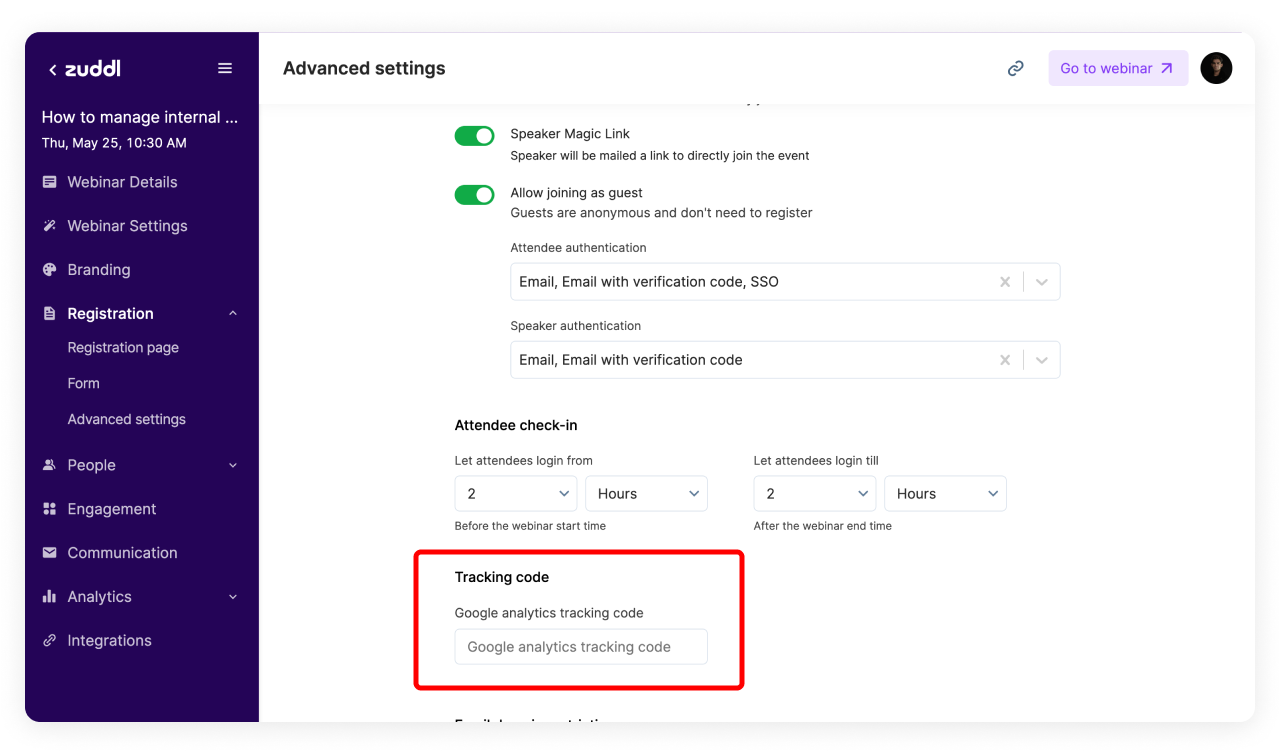Select the Form submenu item

click(x=84, y=383)
